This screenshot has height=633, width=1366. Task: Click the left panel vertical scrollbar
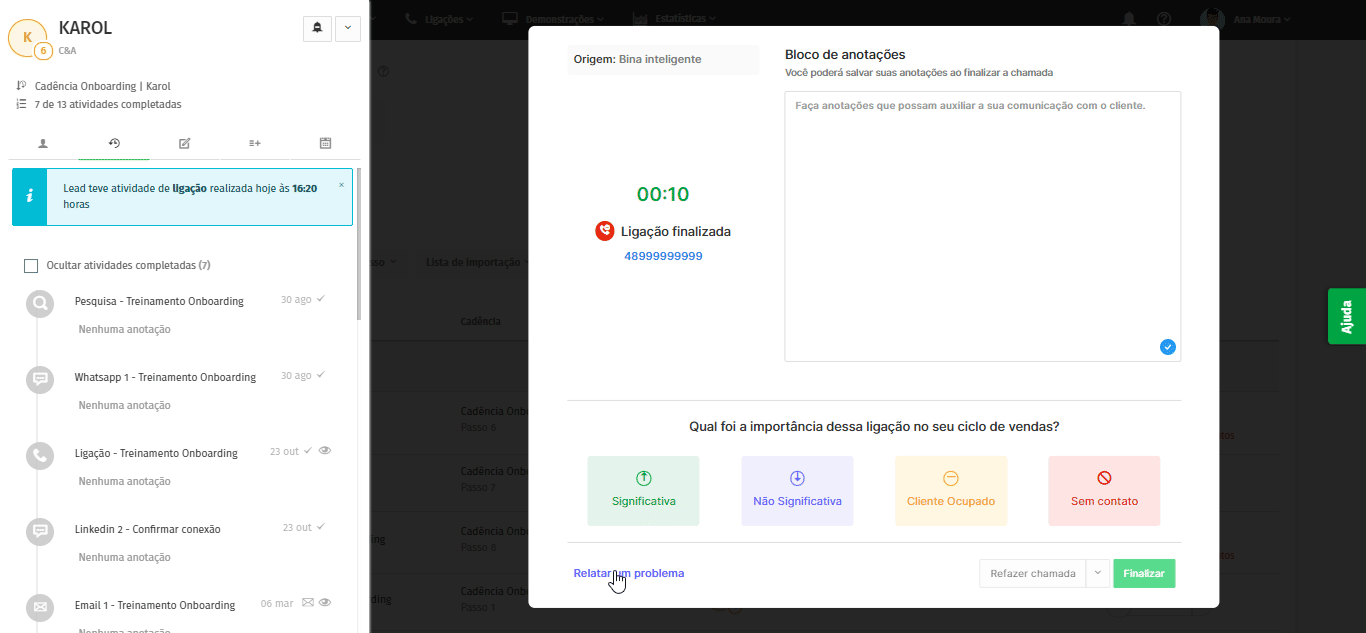point(359,245)
